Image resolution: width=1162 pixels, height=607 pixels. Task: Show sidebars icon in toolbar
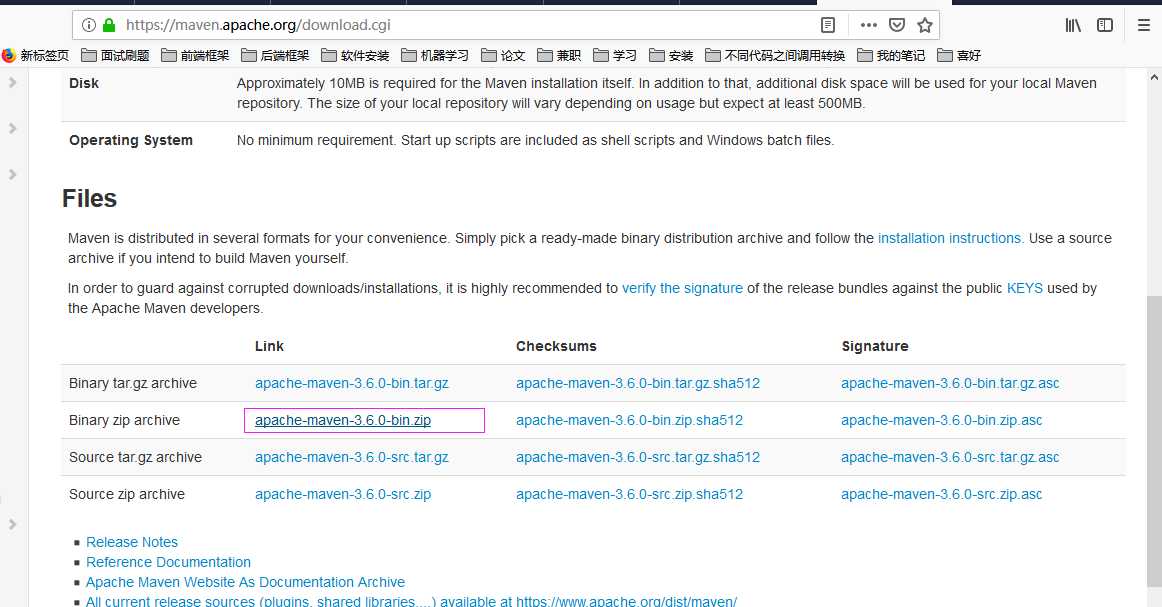click(x=1105, y=25)
